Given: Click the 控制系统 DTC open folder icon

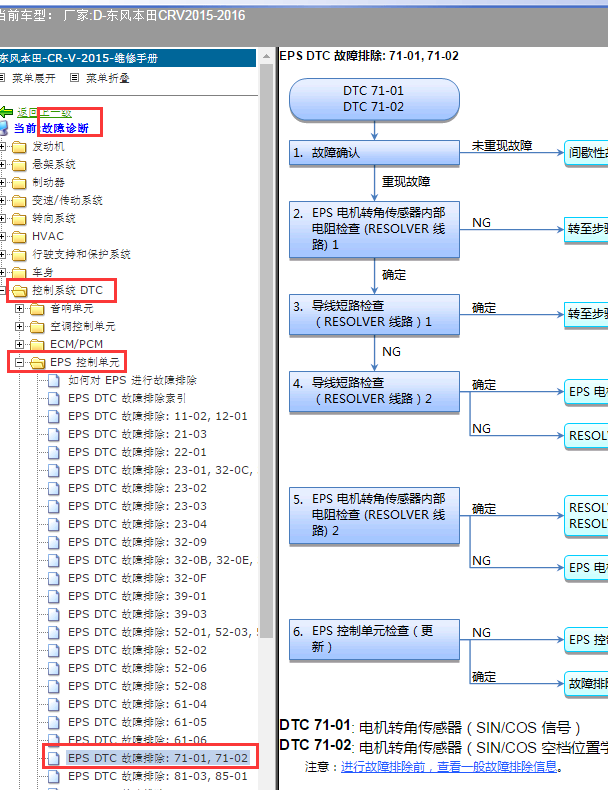Looking at the screenshot, I should [19, 291].
